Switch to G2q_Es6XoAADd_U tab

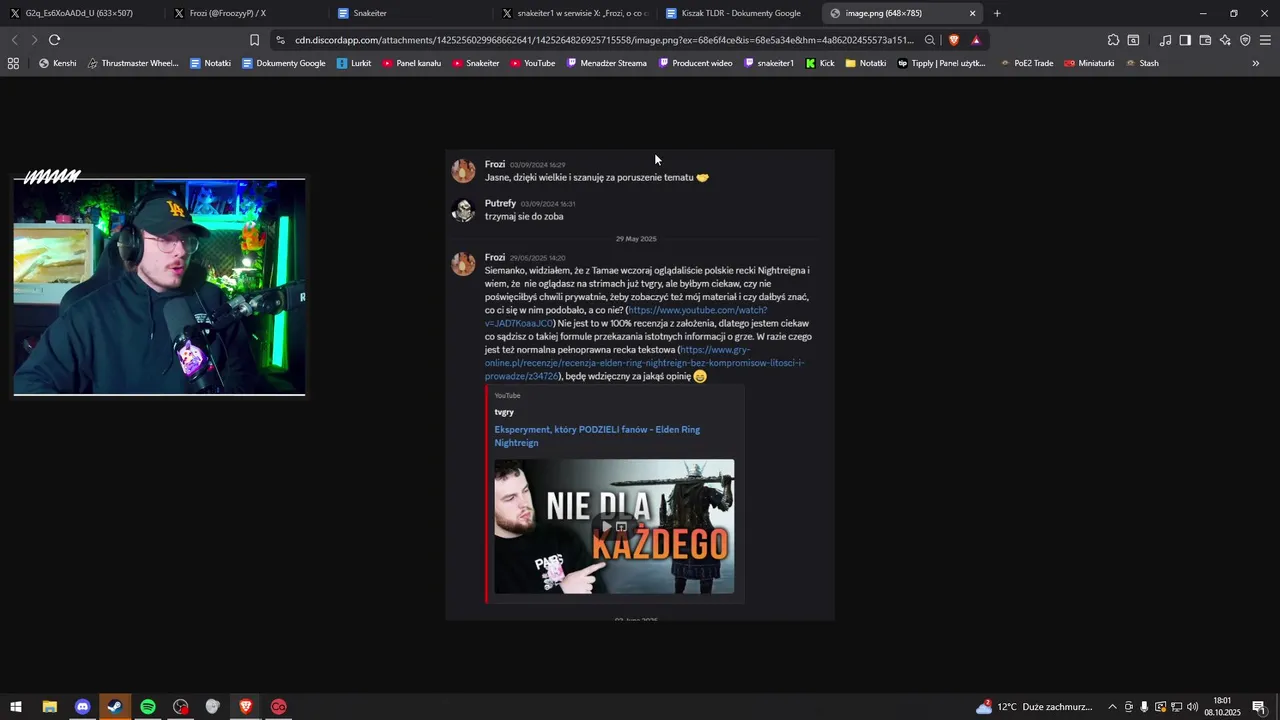coord(82,13)
